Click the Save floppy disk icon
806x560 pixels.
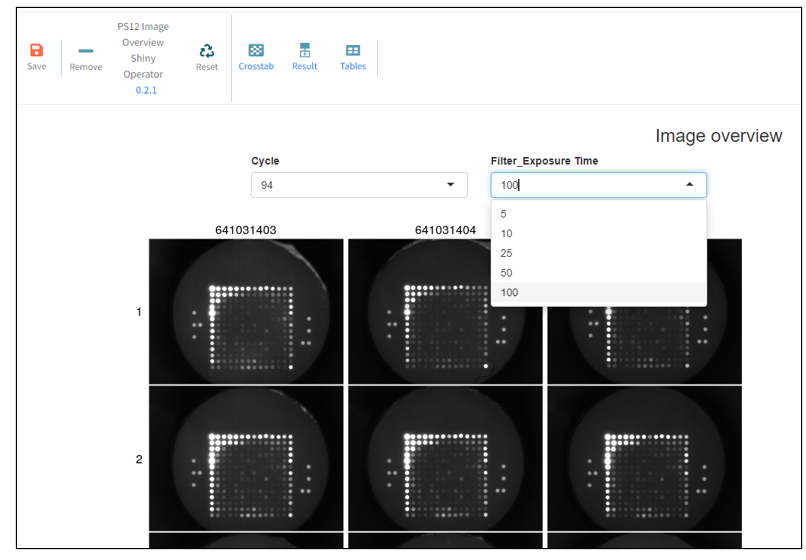pos(36,50)
